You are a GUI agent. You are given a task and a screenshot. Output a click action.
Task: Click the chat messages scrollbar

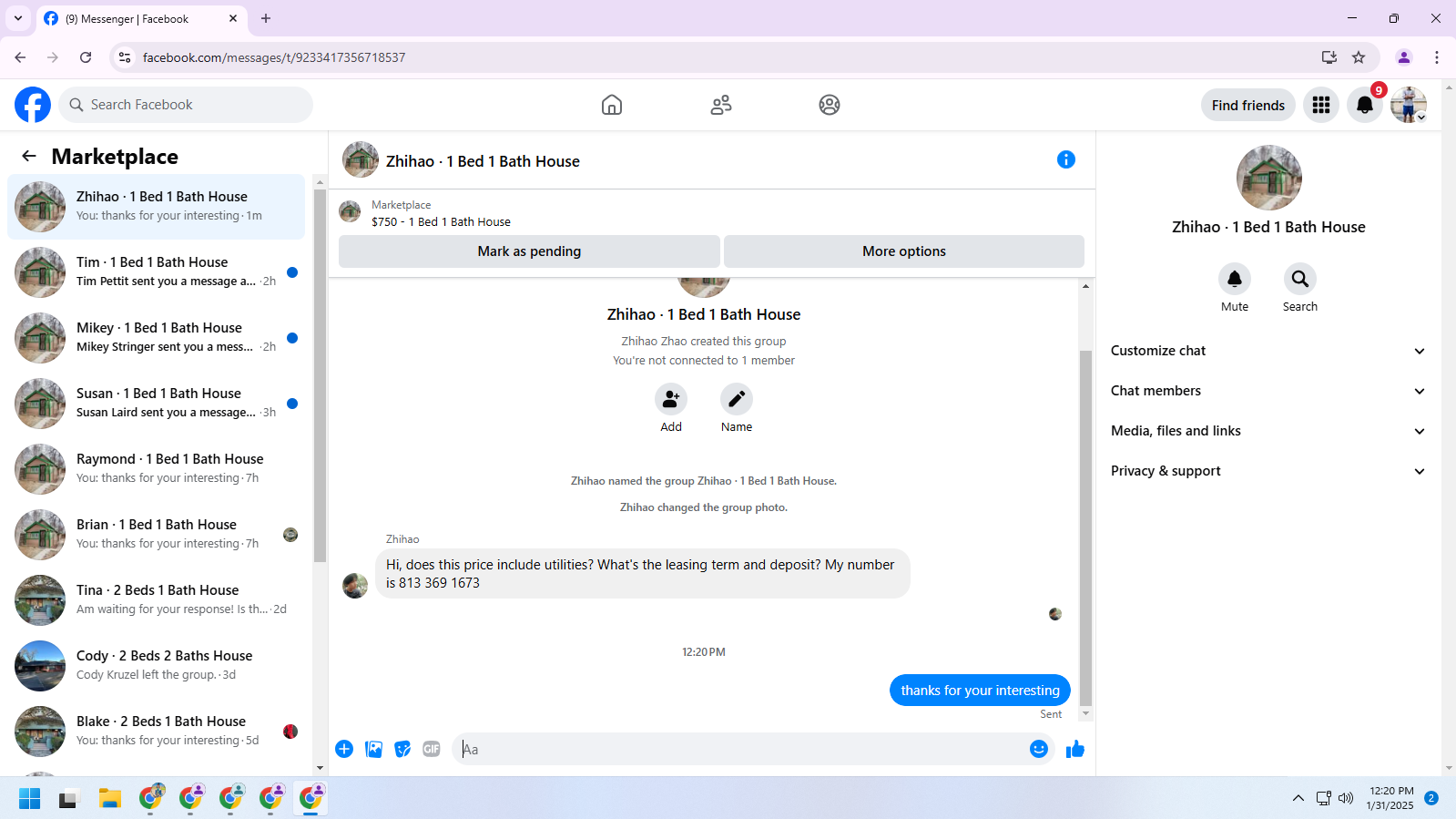pos(1085,527)
